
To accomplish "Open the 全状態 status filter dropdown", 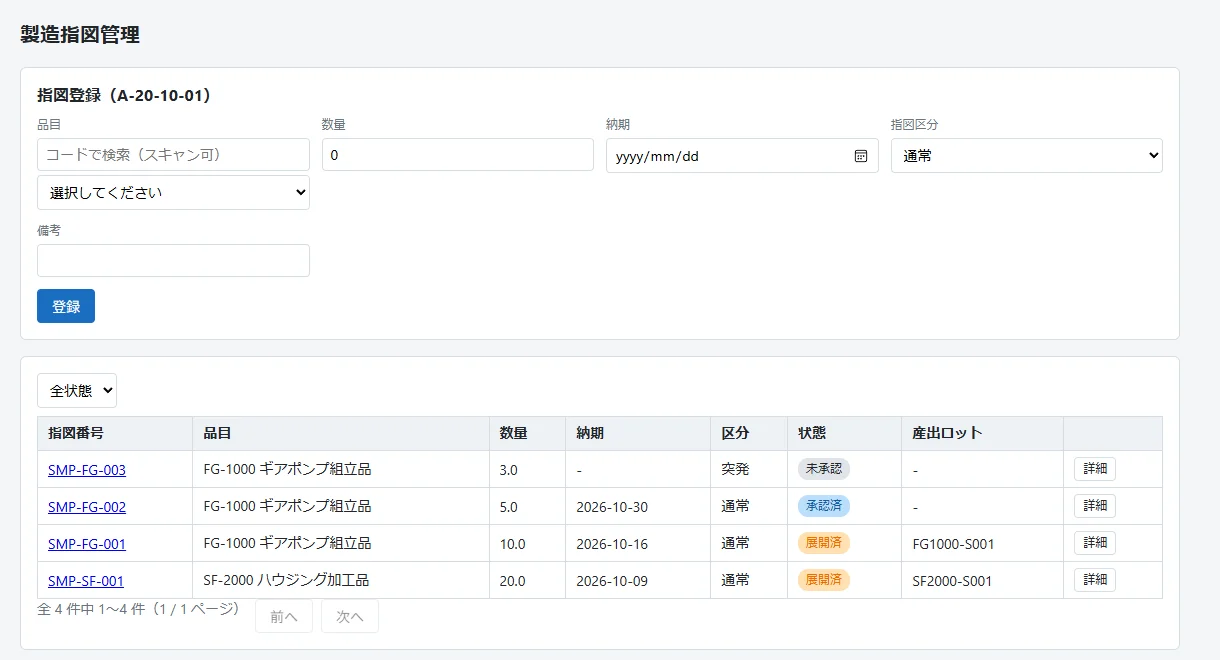I will [x=77, y=391].
